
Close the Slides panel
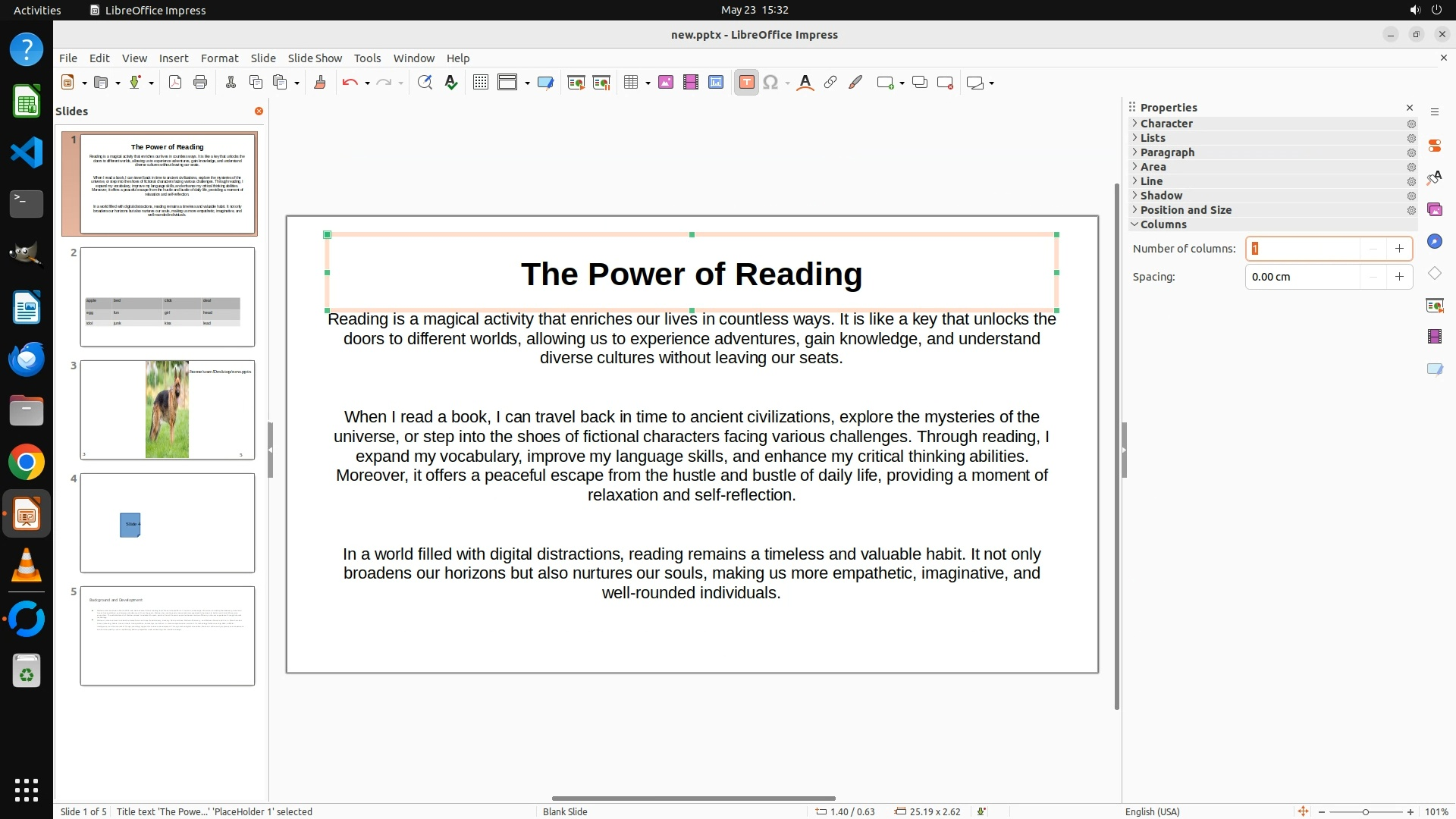[x=259, y=111]
